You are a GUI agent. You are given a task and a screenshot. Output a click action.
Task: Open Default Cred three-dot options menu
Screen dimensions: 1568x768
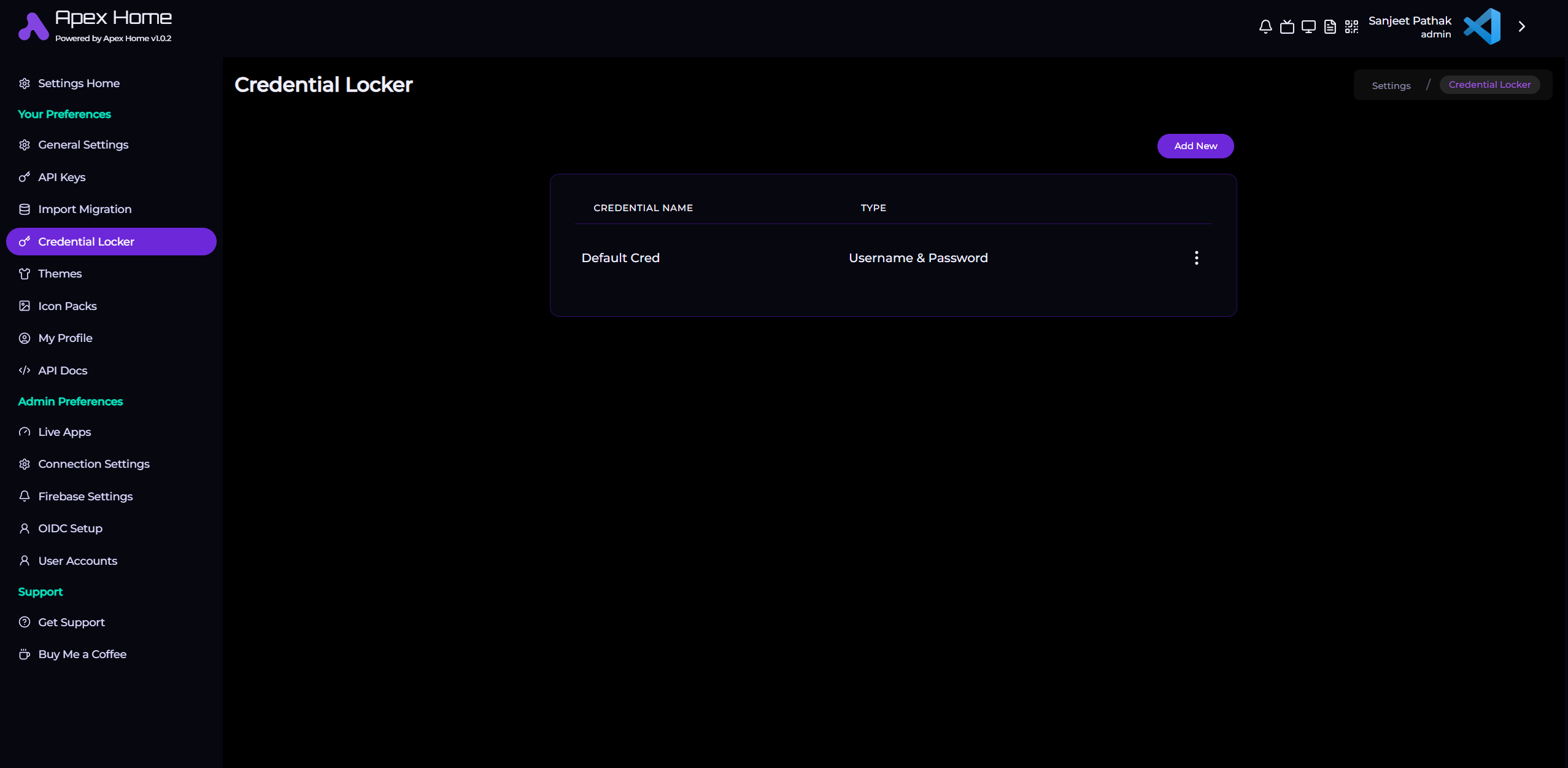pos(1196,258)
